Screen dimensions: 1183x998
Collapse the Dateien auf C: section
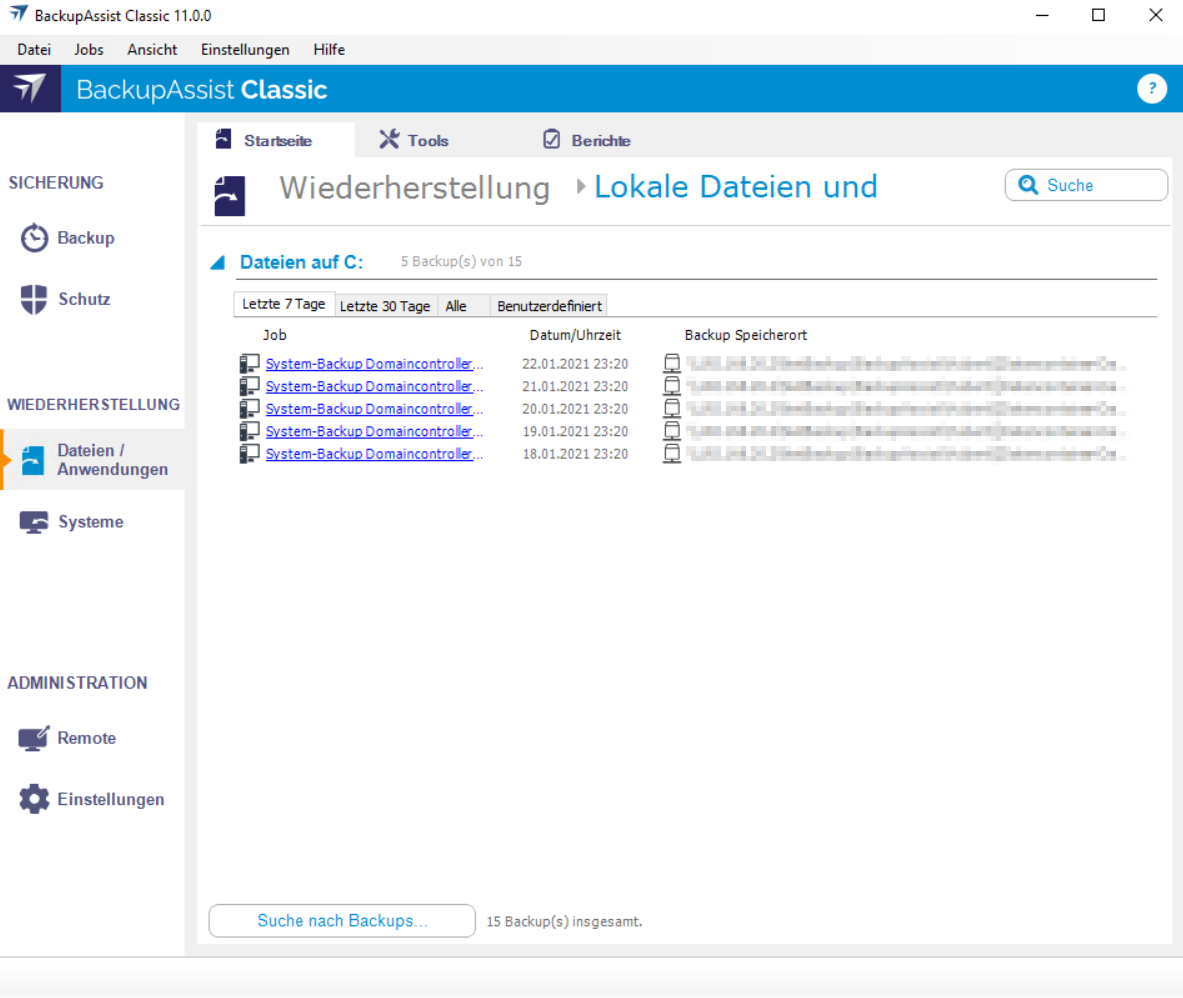tap(217, 263)
